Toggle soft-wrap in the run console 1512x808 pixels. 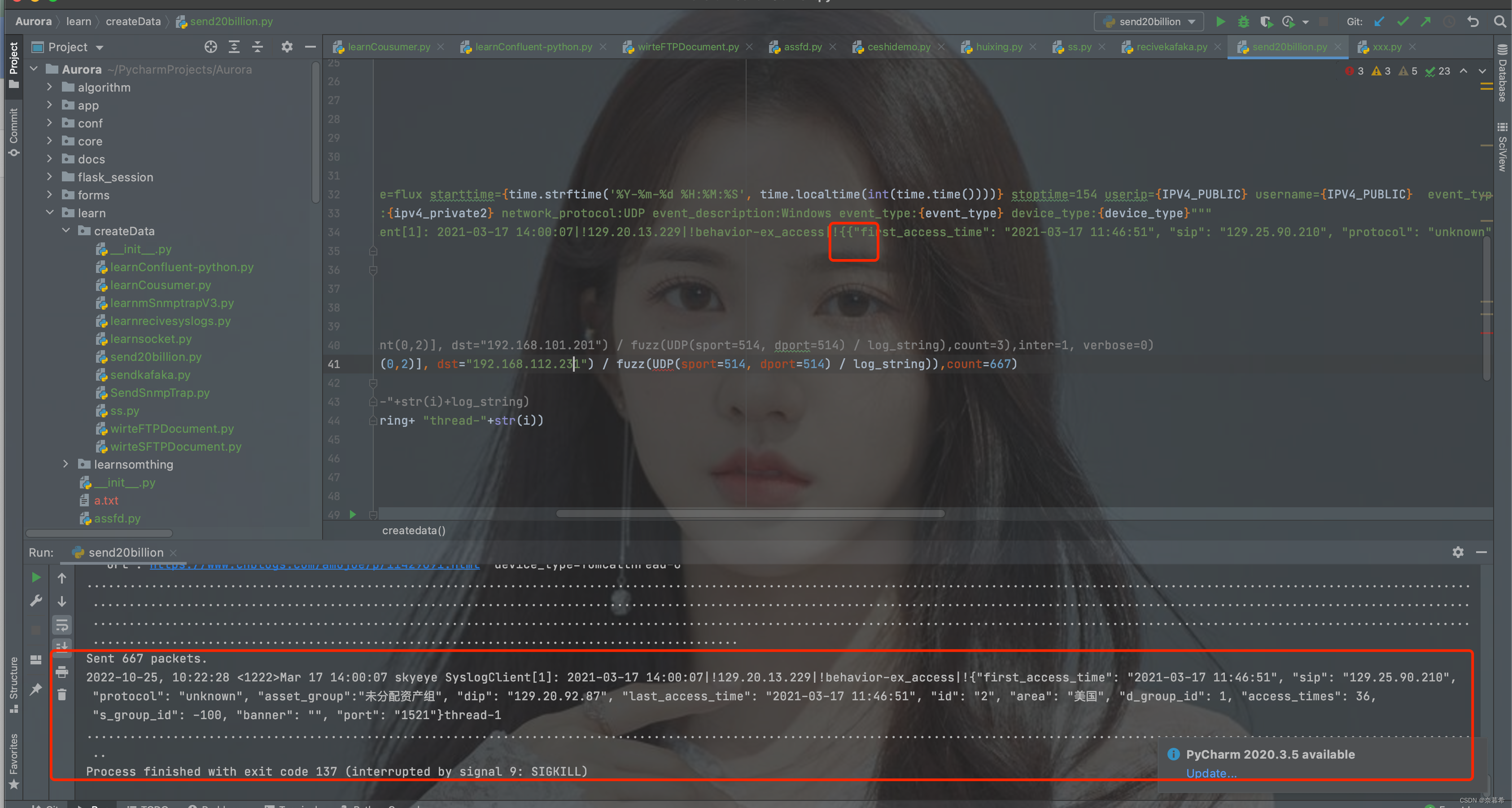[x=62, y=625]
